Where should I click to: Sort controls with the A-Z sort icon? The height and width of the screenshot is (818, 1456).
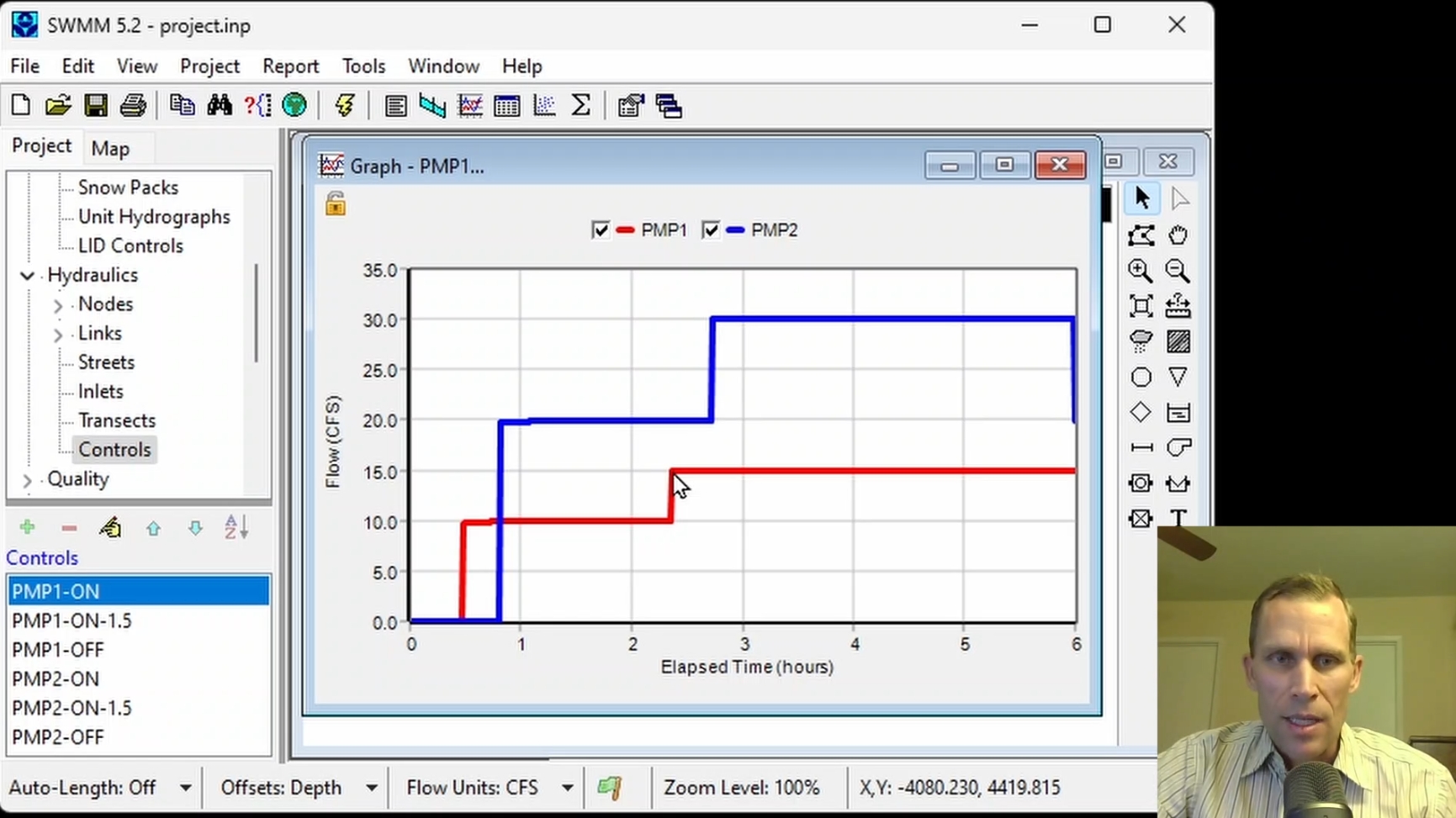pos(236,527)
